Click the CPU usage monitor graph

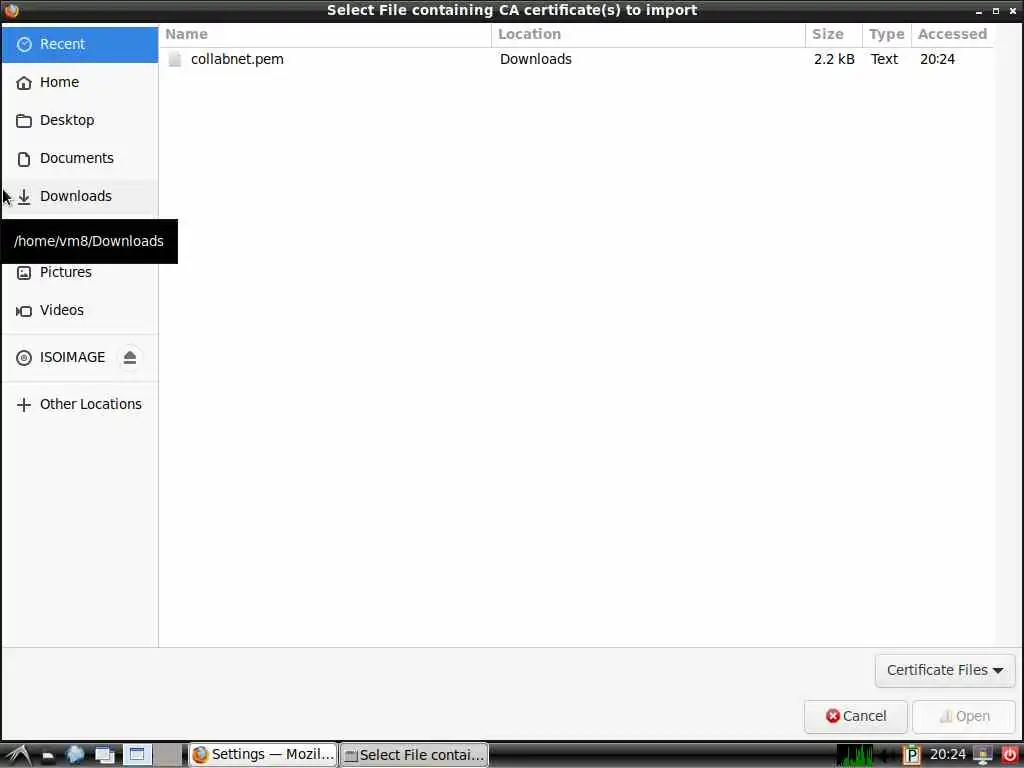coord(855,755)
